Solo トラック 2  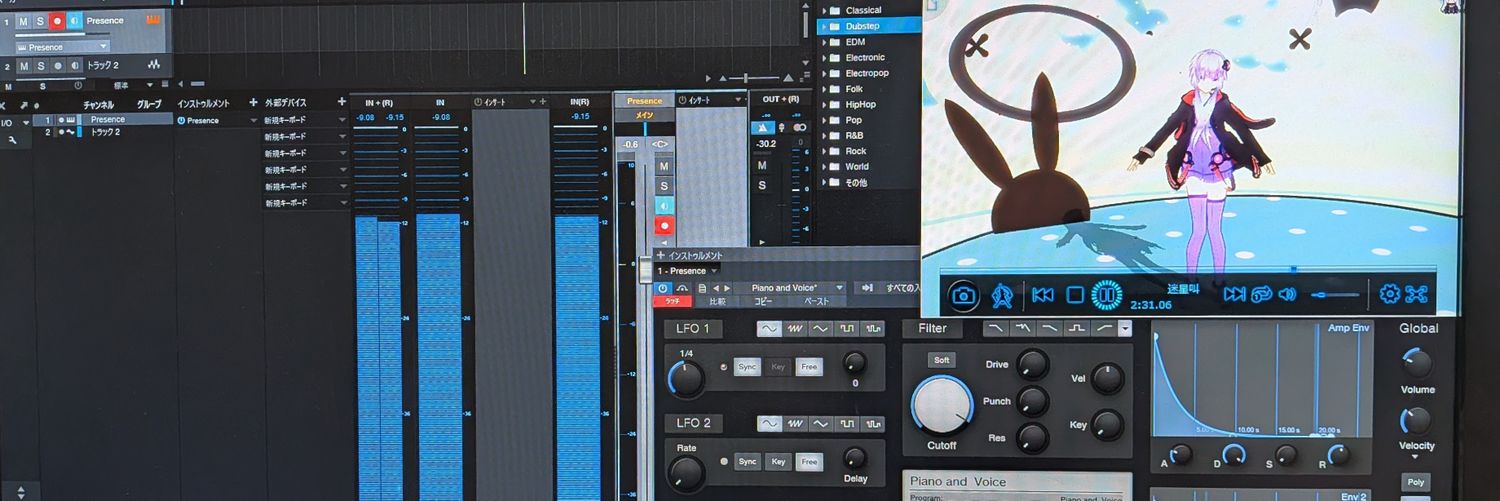pyautogui.click(x=40, y=66)
